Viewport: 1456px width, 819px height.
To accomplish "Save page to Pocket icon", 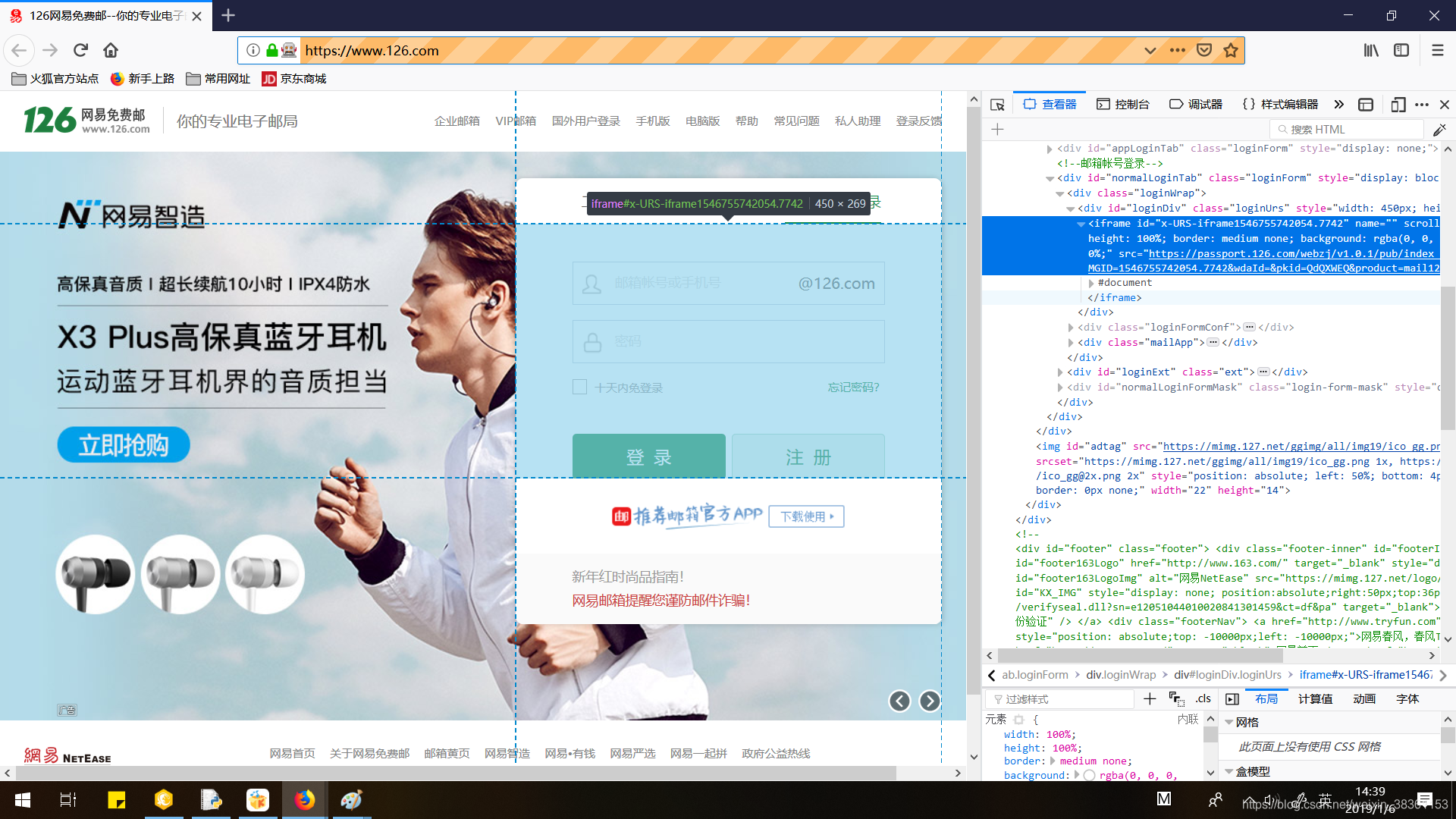I will point(1203,50).
